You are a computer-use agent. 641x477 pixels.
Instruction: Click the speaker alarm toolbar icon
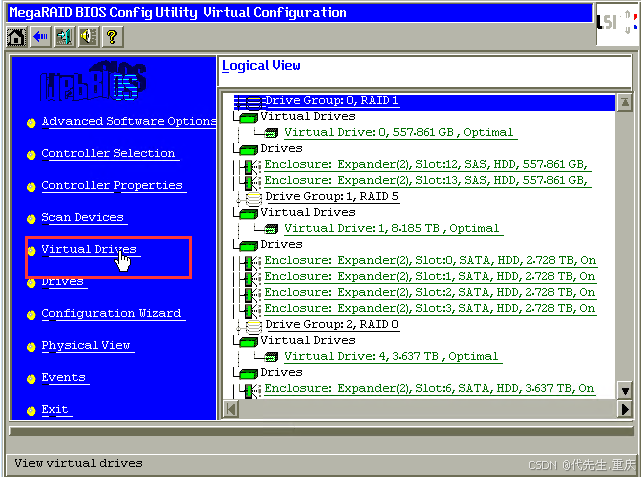tap(88, 37)
